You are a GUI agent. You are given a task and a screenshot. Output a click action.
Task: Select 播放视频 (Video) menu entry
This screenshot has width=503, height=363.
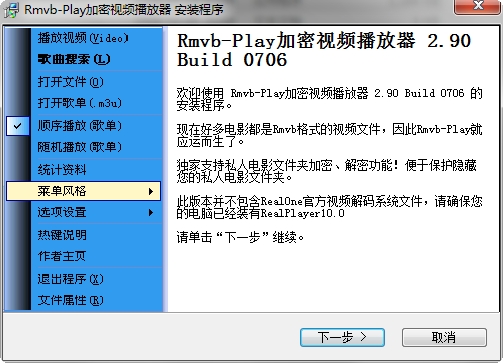[x=83, y=38]
